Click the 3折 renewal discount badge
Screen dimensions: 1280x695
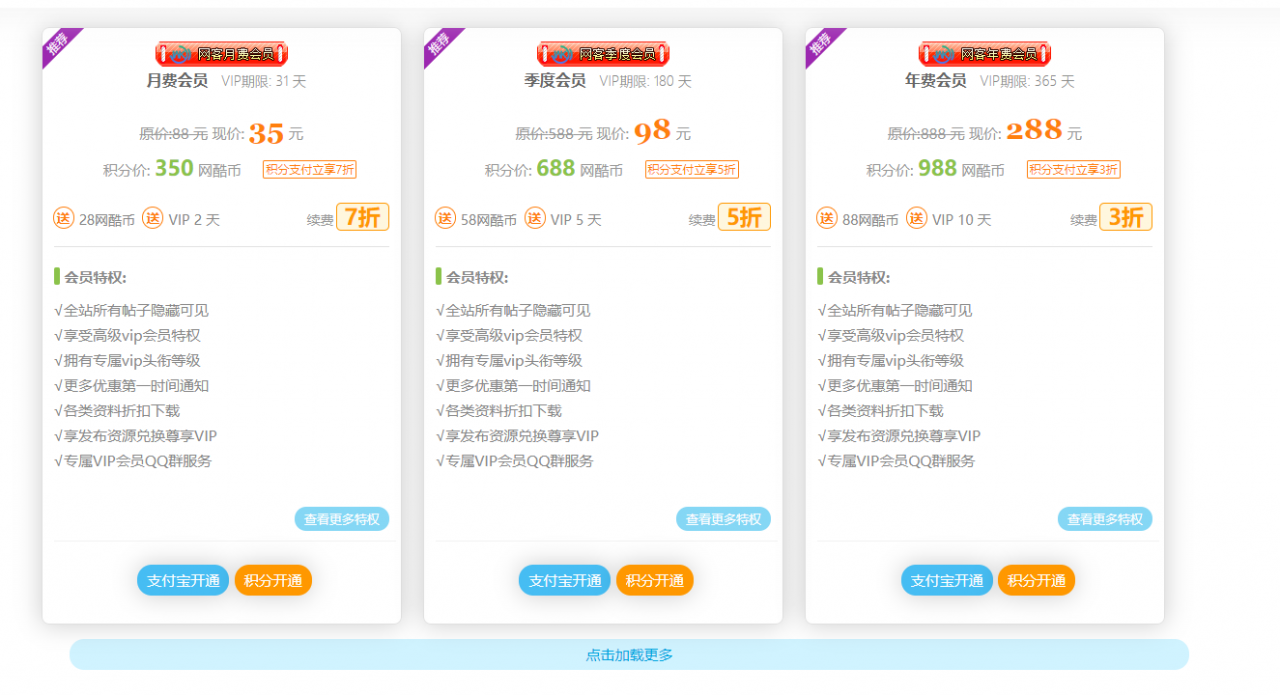1126,217
